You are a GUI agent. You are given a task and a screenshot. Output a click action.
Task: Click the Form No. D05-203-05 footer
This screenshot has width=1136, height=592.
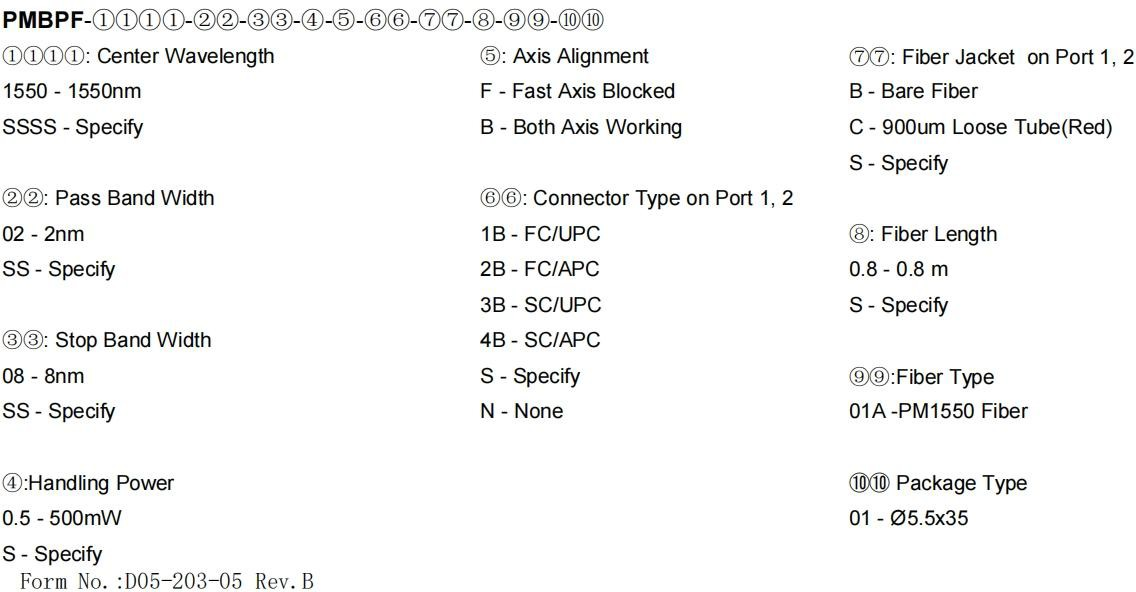(167, 580)
